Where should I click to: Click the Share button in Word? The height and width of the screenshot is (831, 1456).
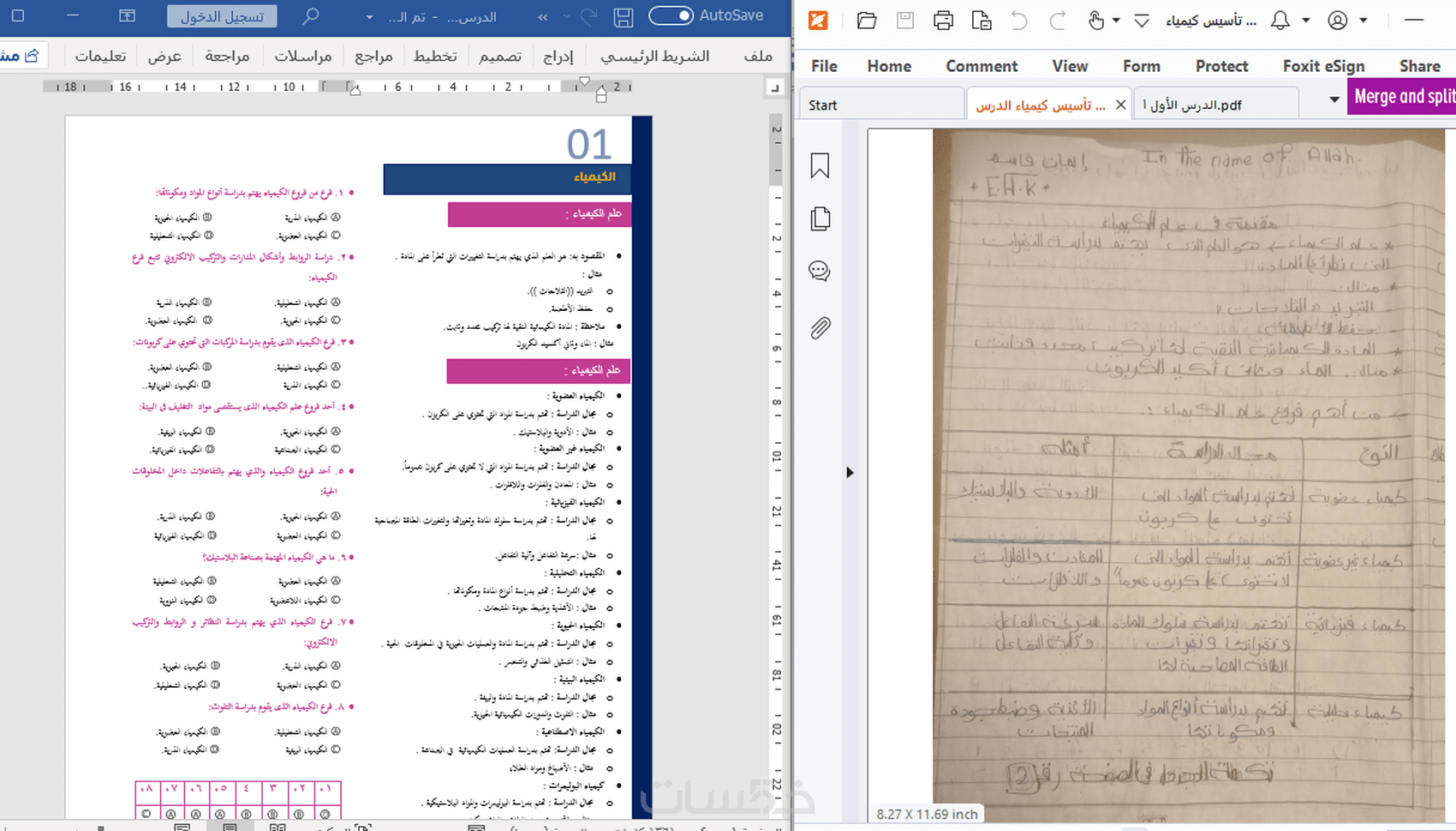(22, 56)
